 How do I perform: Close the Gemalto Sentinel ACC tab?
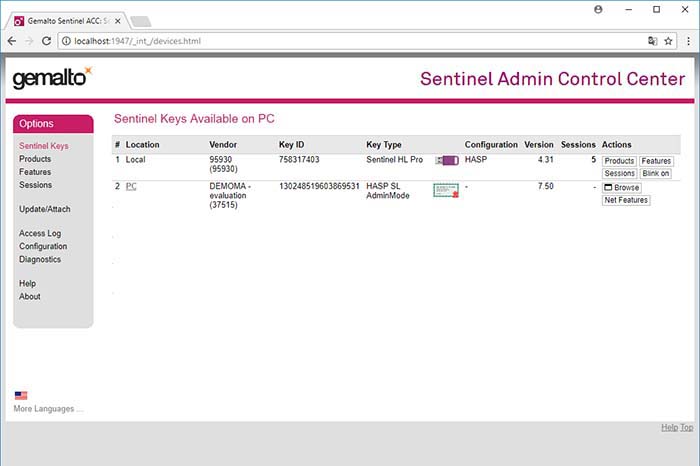click(117, 21)
